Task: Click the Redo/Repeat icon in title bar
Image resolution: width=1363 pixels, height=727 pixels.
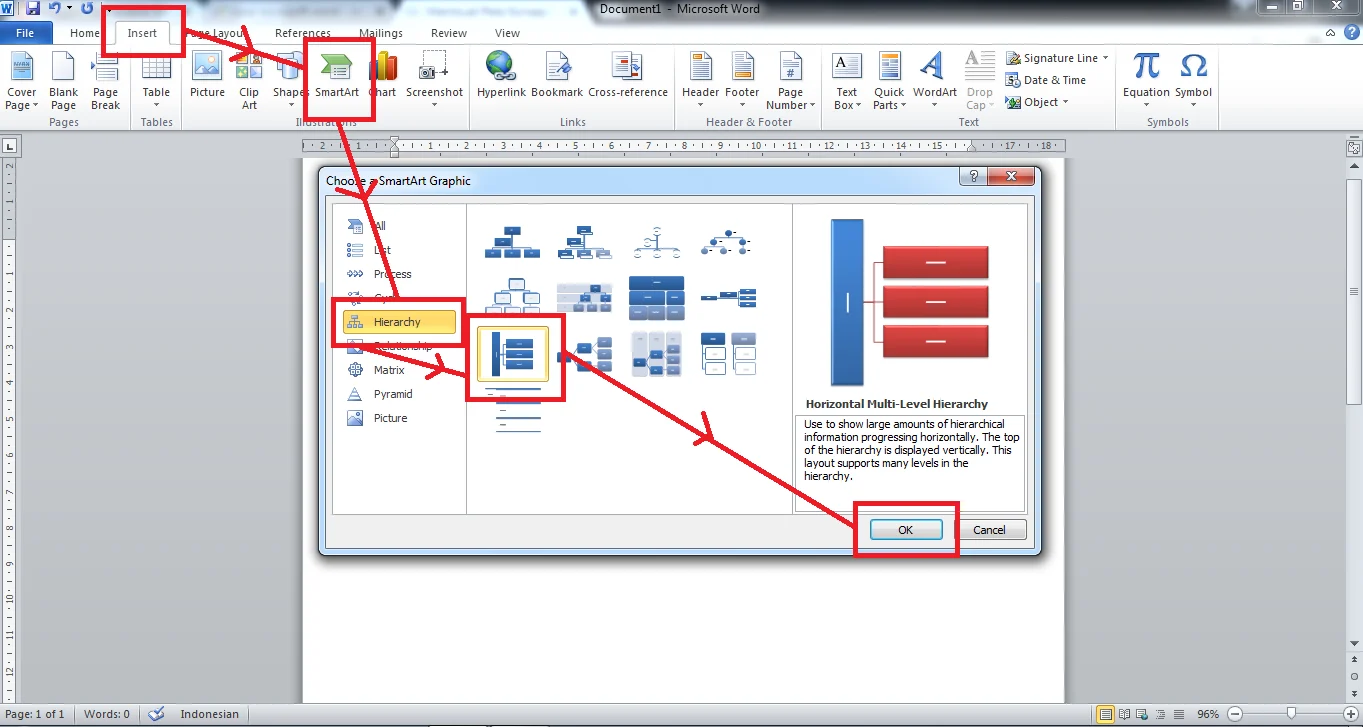Action: 86,9
